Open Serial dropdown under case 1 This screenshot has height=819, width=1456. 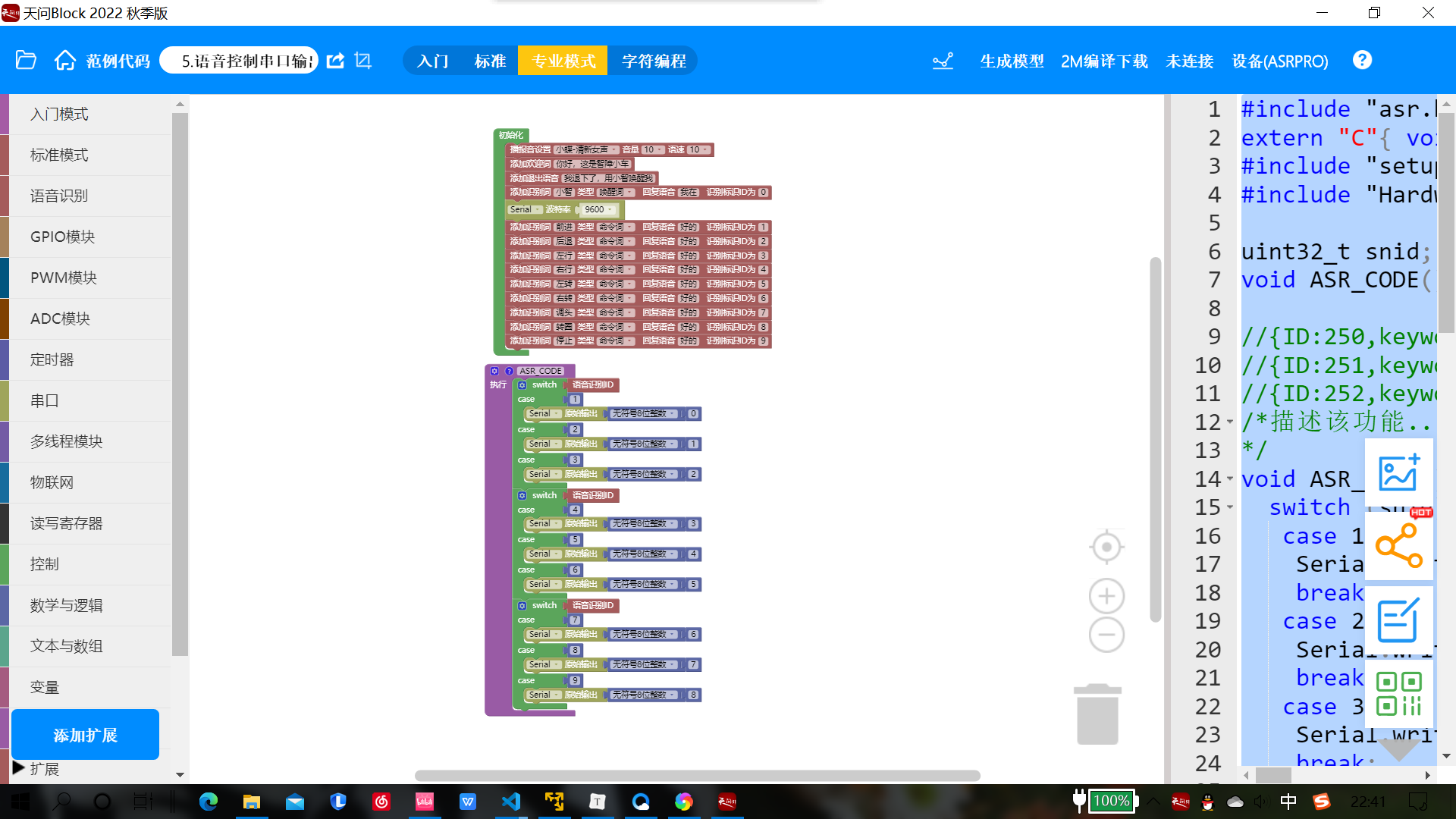pos(544,414)
